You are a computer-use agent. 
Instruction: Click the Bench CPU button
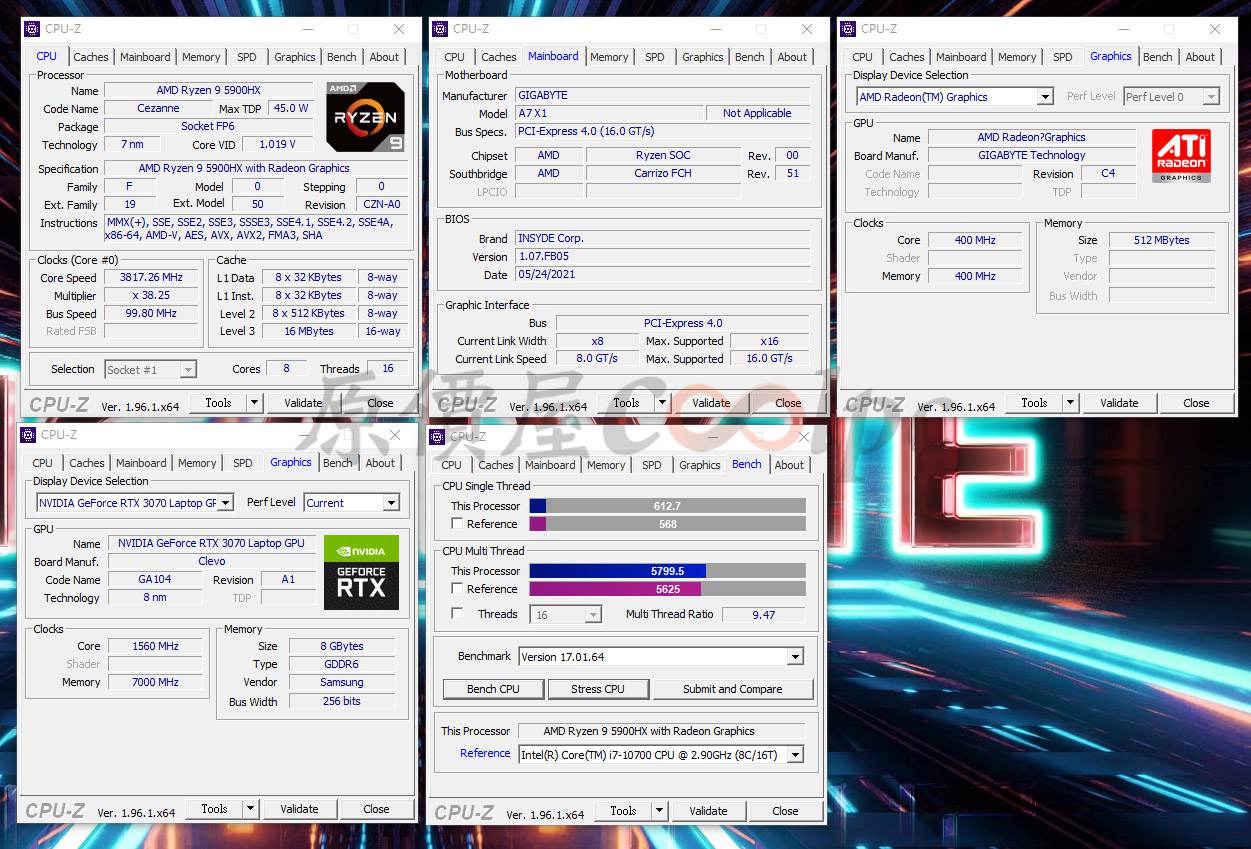coord(494,689)
